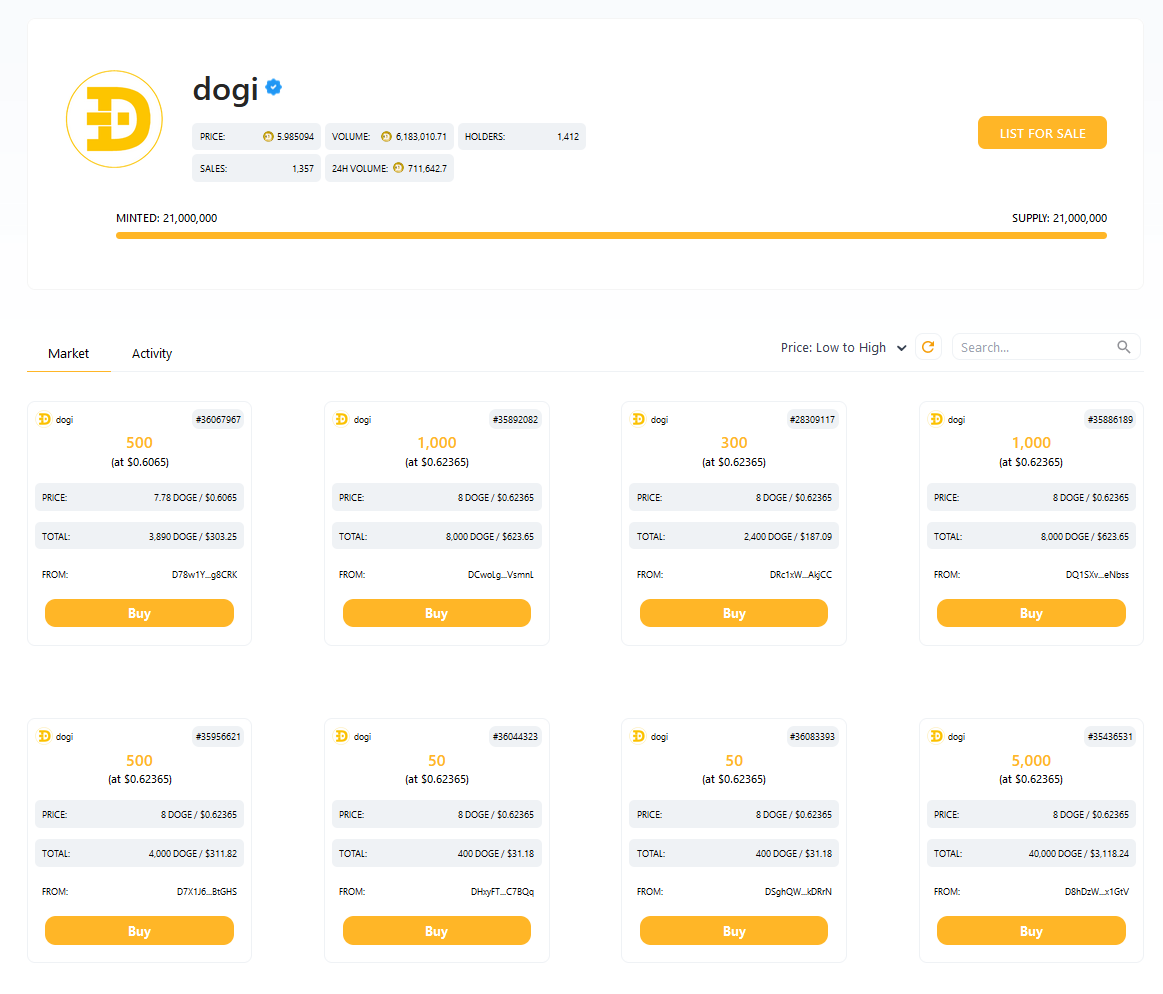Buy the 300 dogi listing #28309117
This screenshot has height=994, width=1163.
734,613
